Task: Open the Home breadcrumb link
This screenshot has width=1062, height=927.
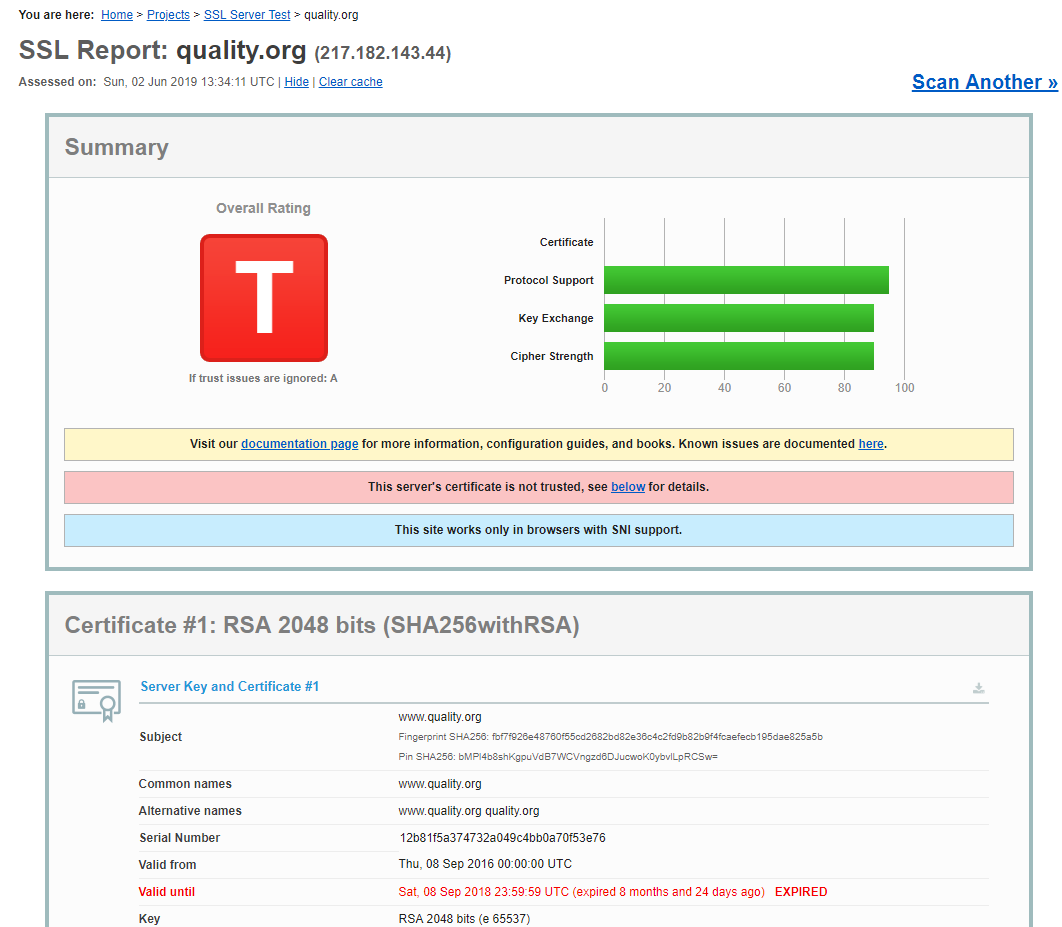Action: coord(116,14)
